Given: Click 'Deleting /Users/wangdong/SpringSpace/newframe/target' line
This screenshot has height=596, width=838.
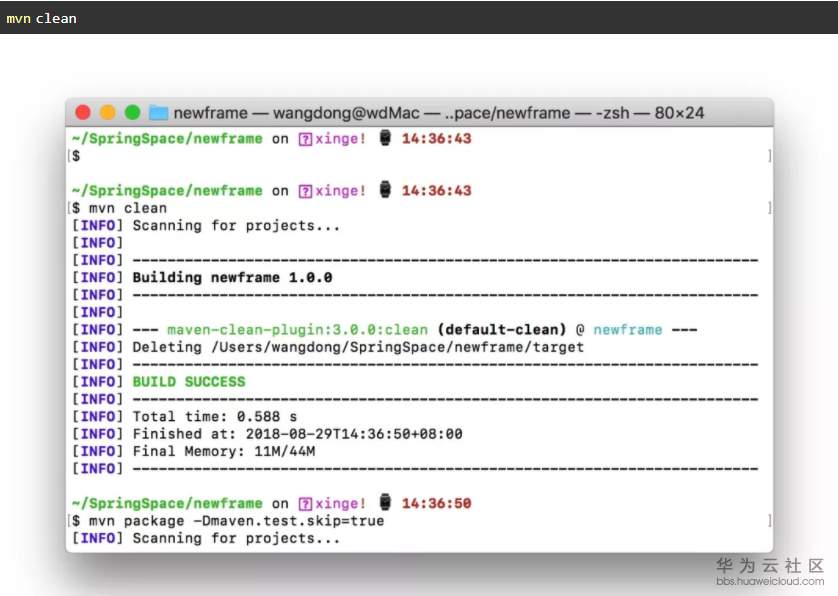Looking at the screenshot, I should click(x=358, y=347).
